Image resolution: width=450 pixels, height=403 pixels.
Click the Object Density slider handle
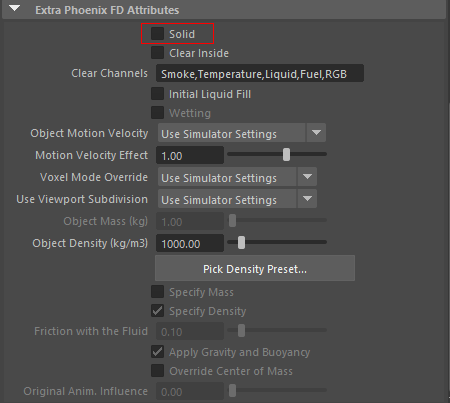click(241, 243)
